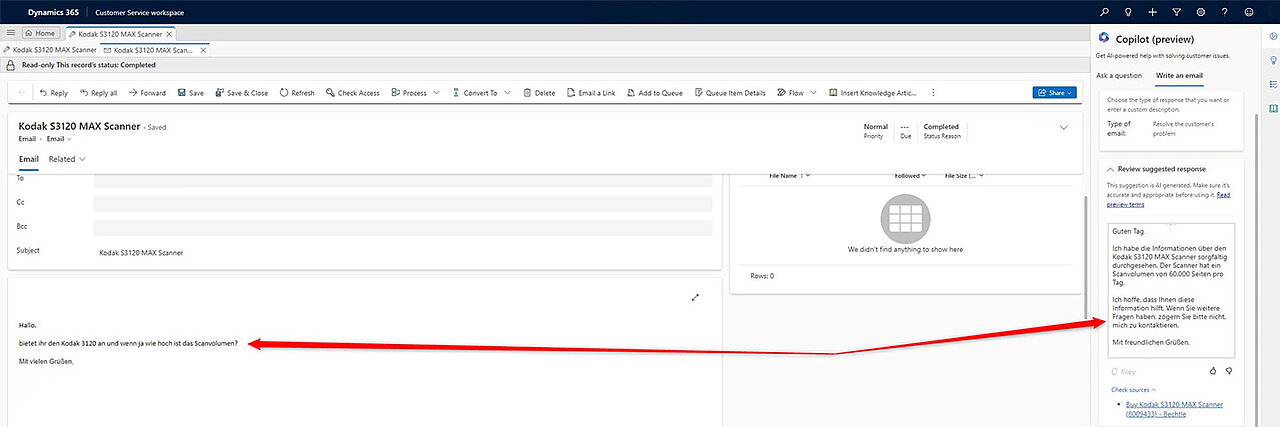Sort attachments by File Name column
This screenshot has width=1280, height=427.
[788, 176]
